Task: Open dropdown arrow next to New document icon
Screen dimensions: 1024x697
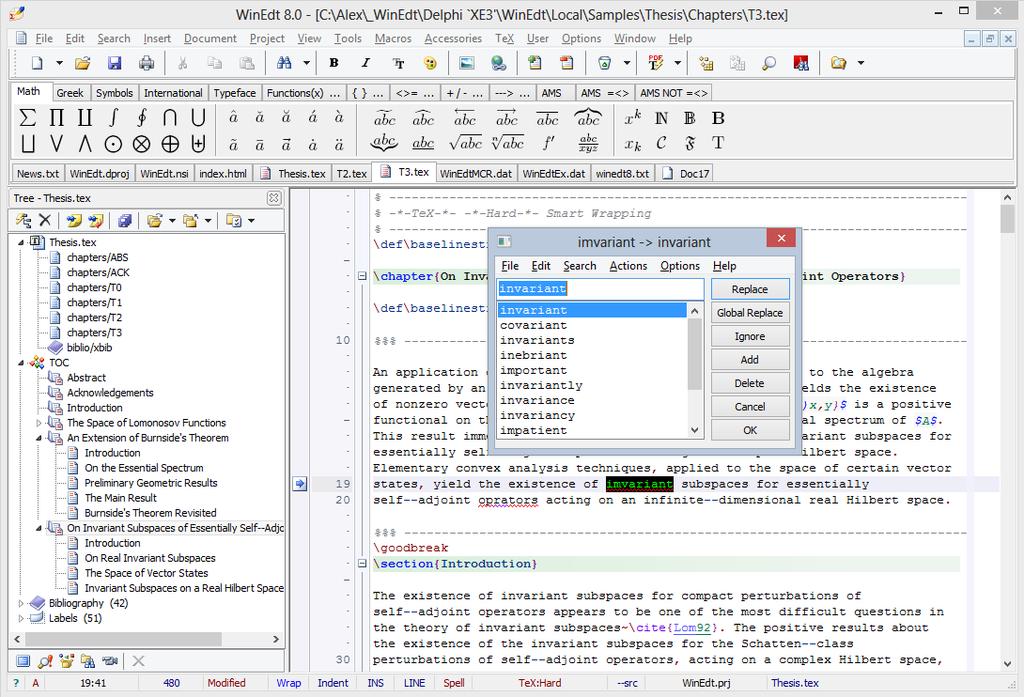Action: pos(59,63)
